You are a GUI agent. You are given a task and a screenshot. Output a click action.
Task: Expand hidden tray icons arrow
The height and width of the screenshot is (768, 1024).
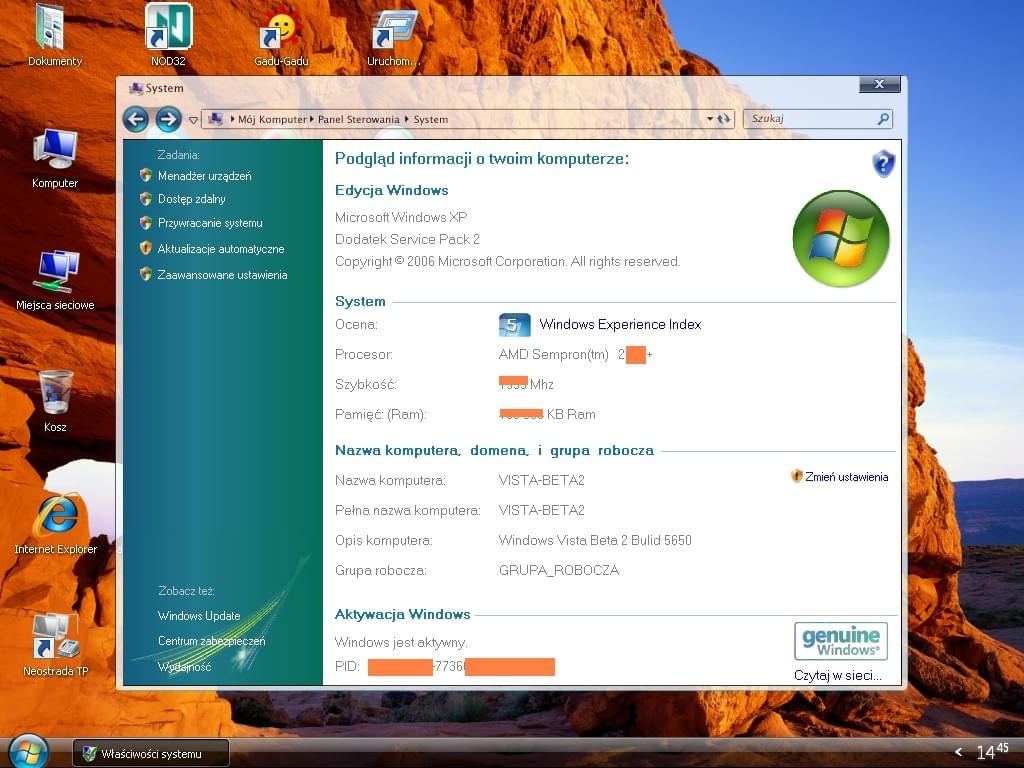point(958,752)
